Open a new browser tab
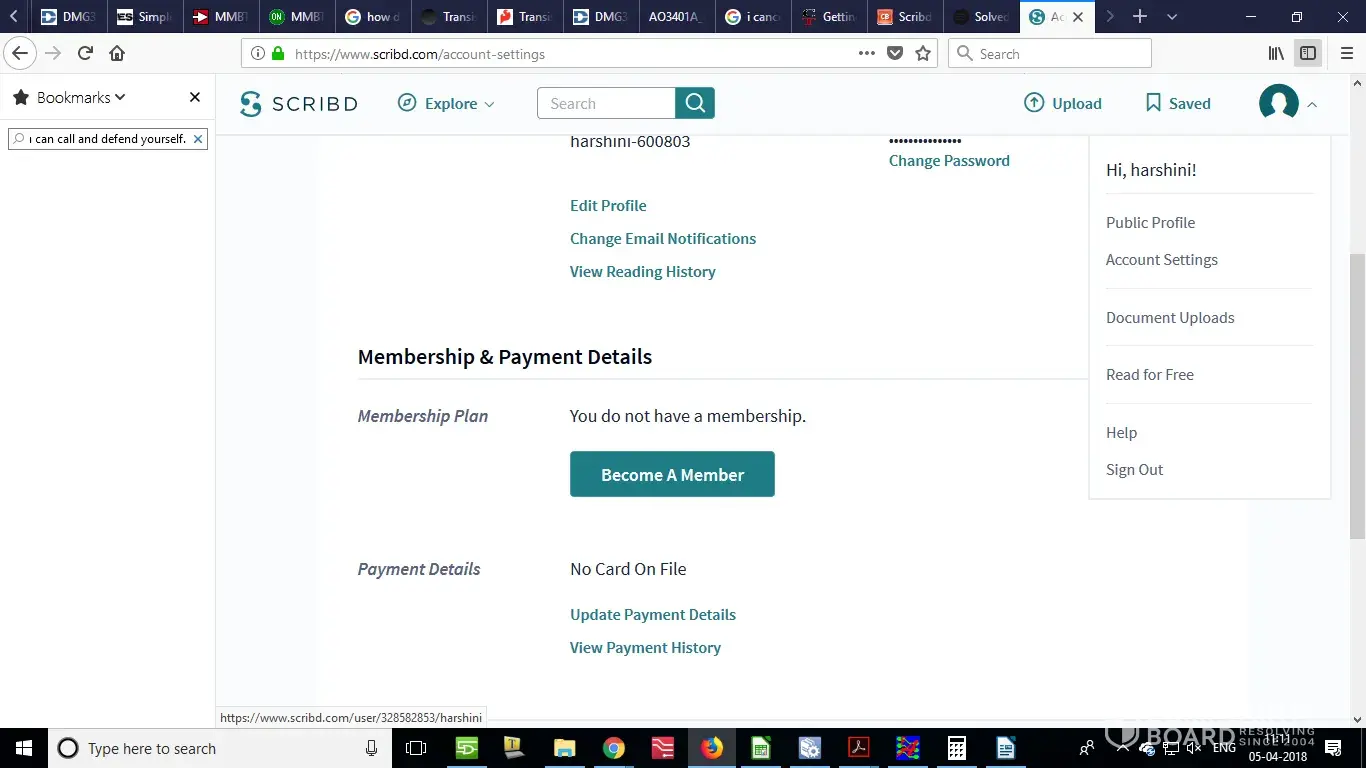This screenshot has width=1366, height=768. [x=1139, y=17]
